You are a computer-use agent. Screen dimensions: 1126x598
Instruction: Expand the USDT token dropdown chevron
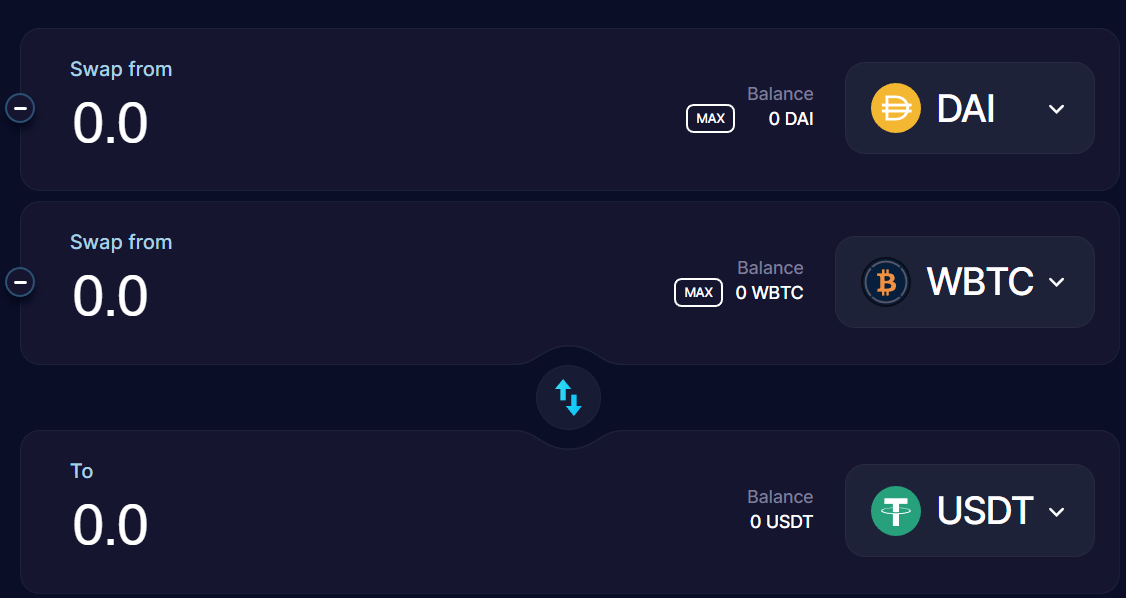(x=1057, y=511)
